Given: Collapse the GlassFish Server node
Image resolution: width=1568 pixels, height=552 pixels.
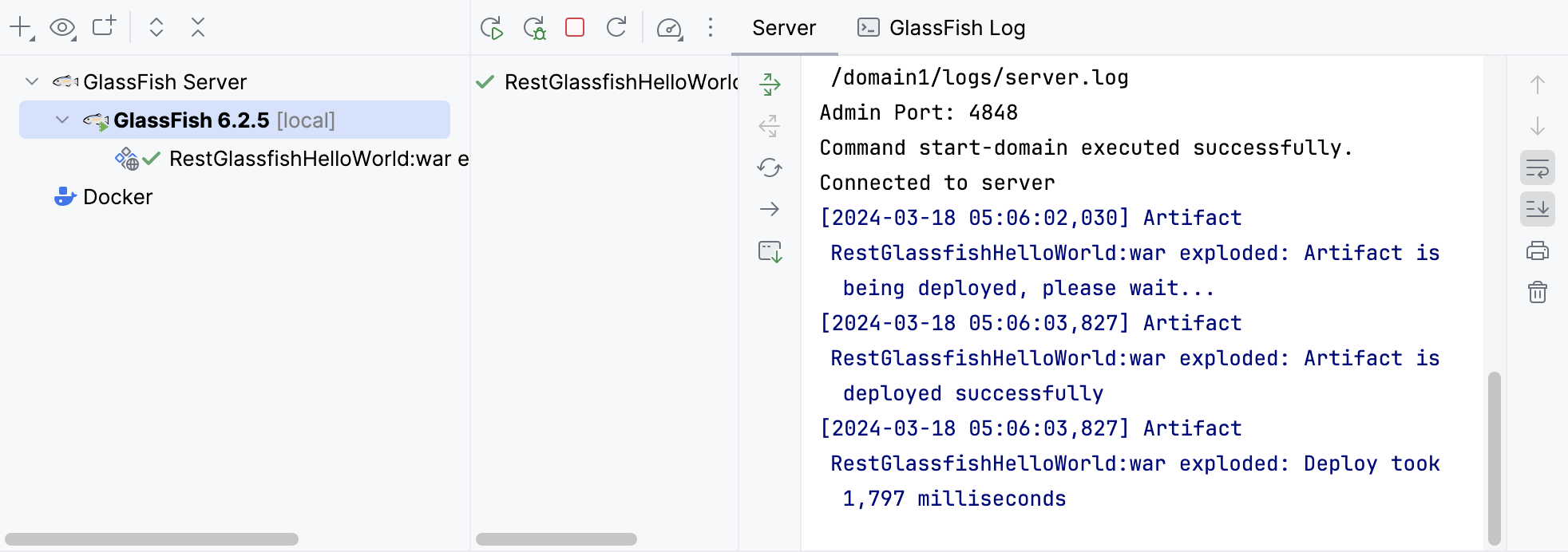Looking at the screenshot, I should click(32, 81).
